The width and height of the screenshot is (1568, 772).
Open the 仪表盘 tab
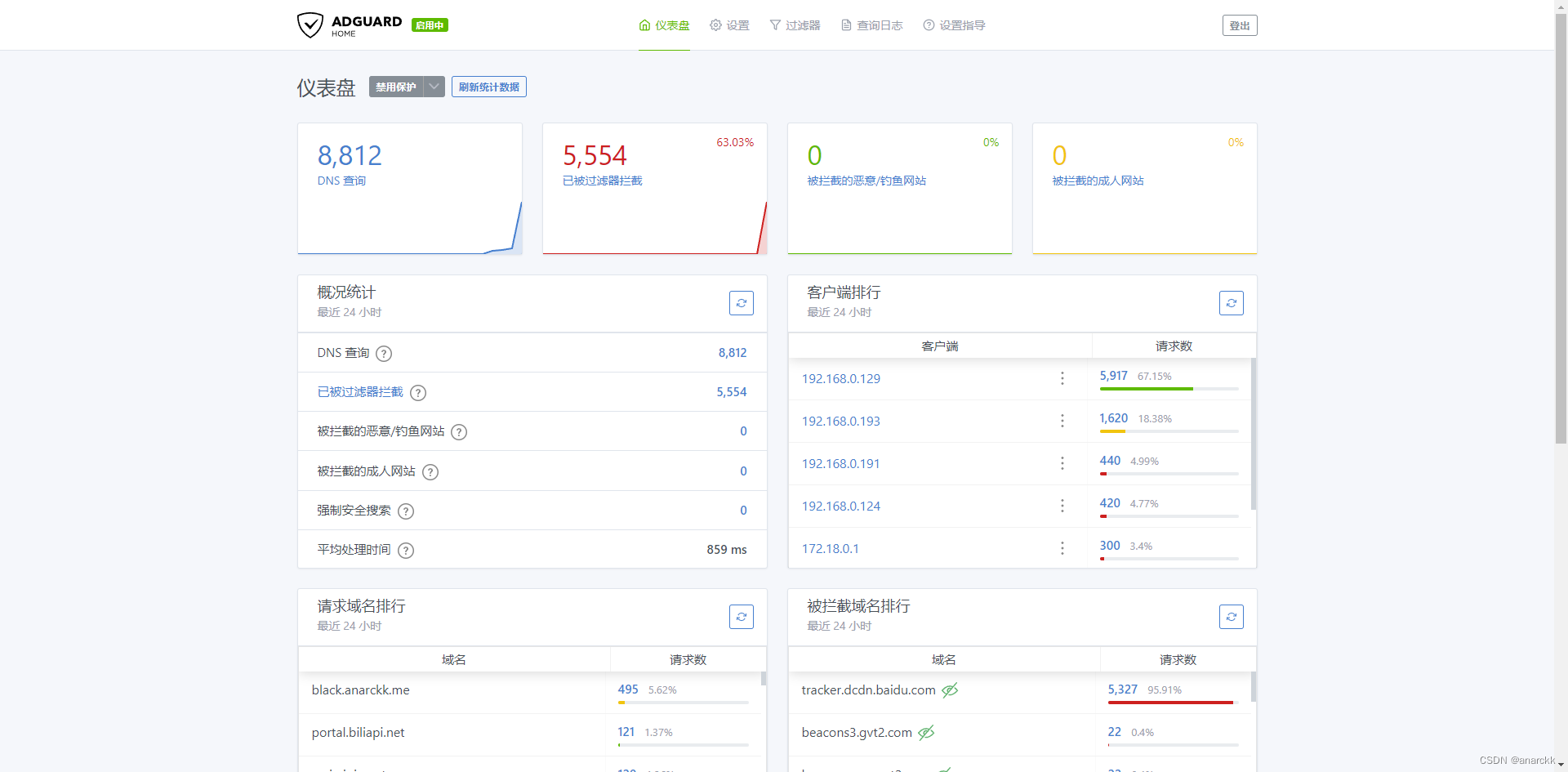[x=664, y=25]
